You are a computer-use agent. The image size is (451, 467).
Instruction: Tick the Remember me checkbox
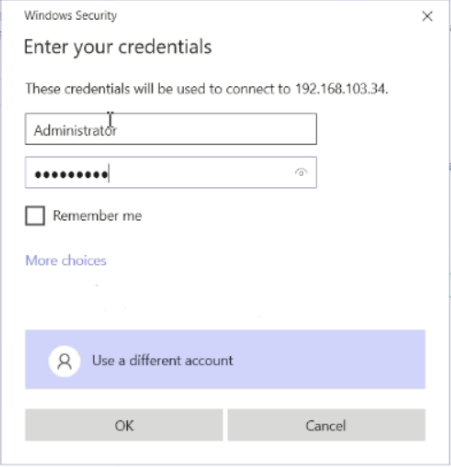[35, 216]
